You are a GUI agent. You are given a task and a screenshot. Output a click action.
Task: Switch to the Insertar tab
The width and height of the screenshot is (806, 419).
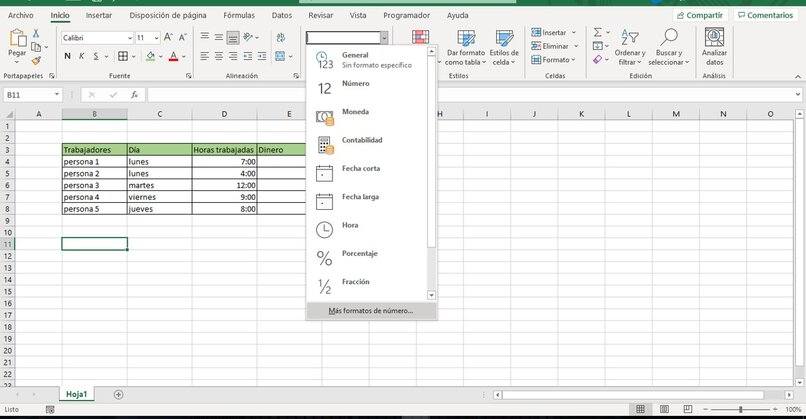99,15
